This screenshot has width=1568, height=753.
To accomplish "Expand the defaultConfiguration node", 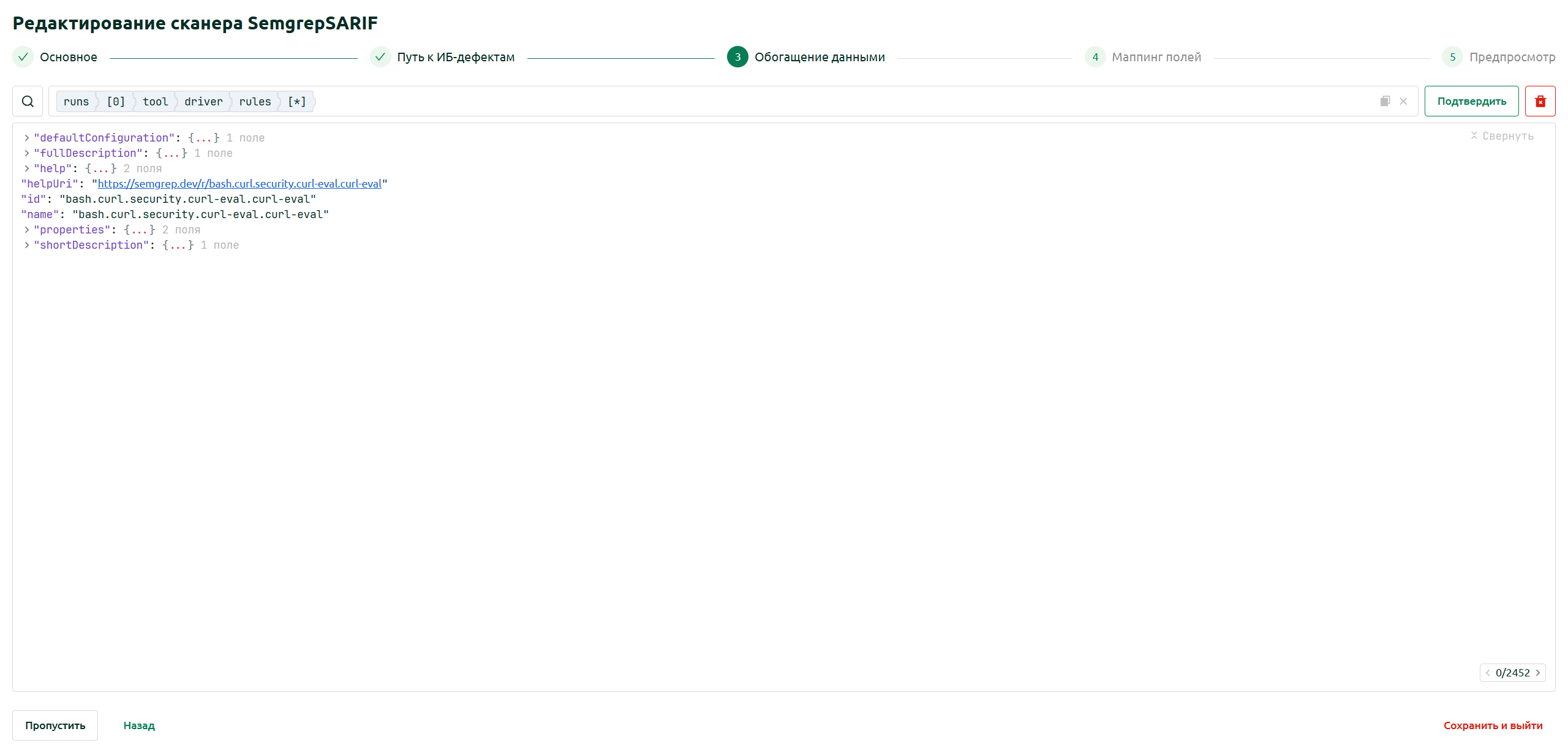I will (x=27, y=138).
